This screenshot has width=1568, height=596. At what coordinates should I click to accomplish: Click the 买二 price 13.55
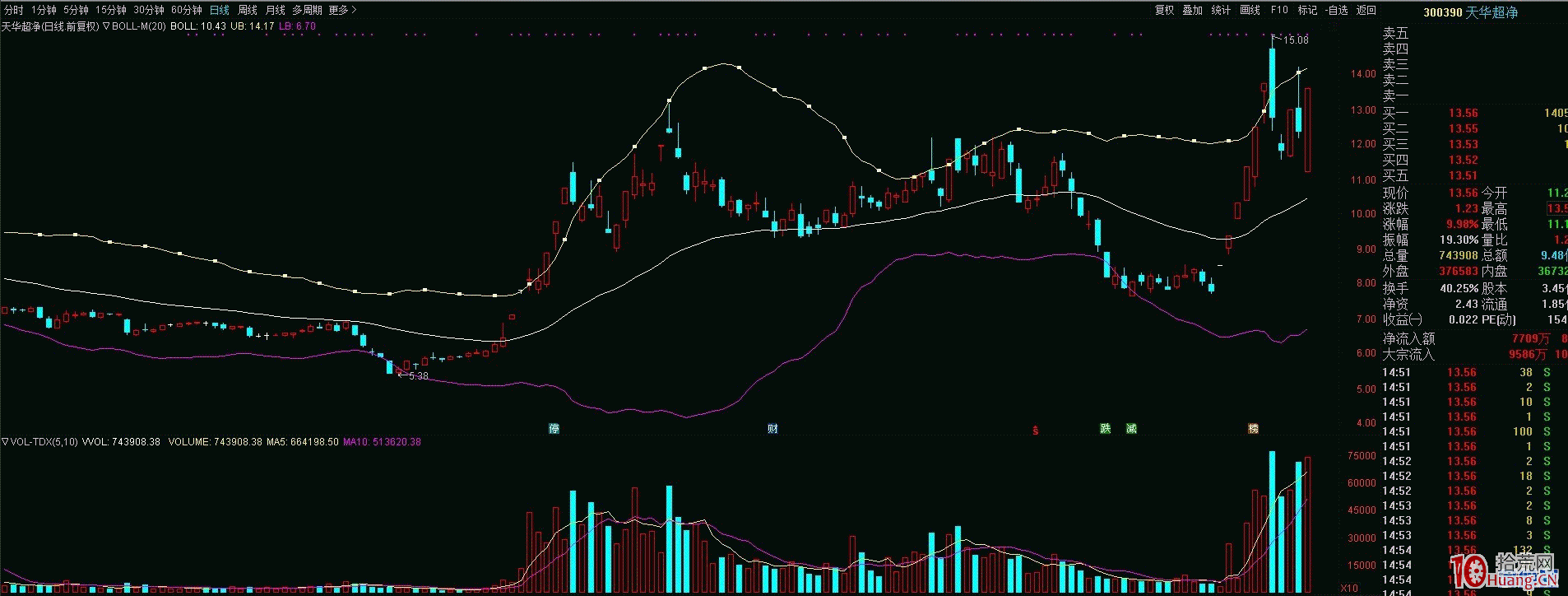click(1464, 128)
